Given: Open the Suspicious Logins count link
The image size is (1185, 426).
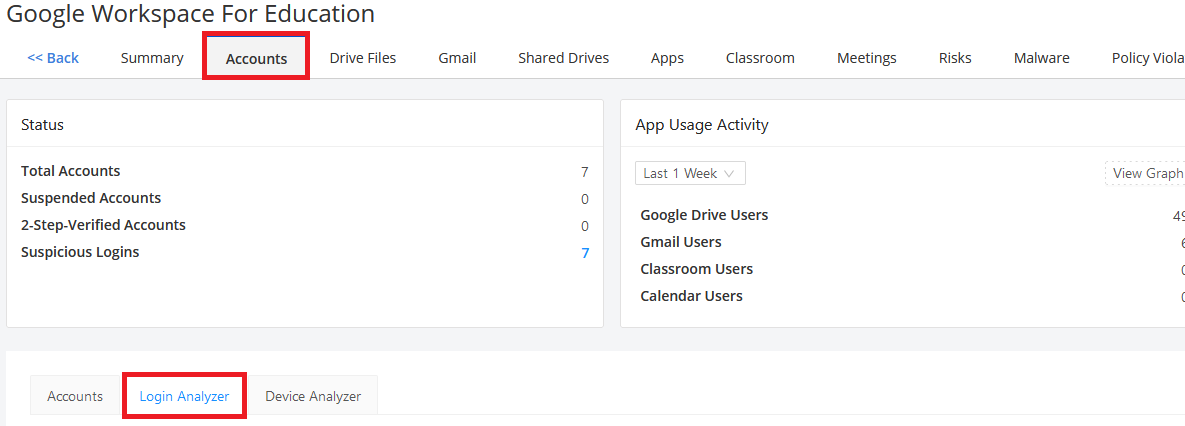Looking at the screenshot, I should pyautogui.click(x=585, y=253).
